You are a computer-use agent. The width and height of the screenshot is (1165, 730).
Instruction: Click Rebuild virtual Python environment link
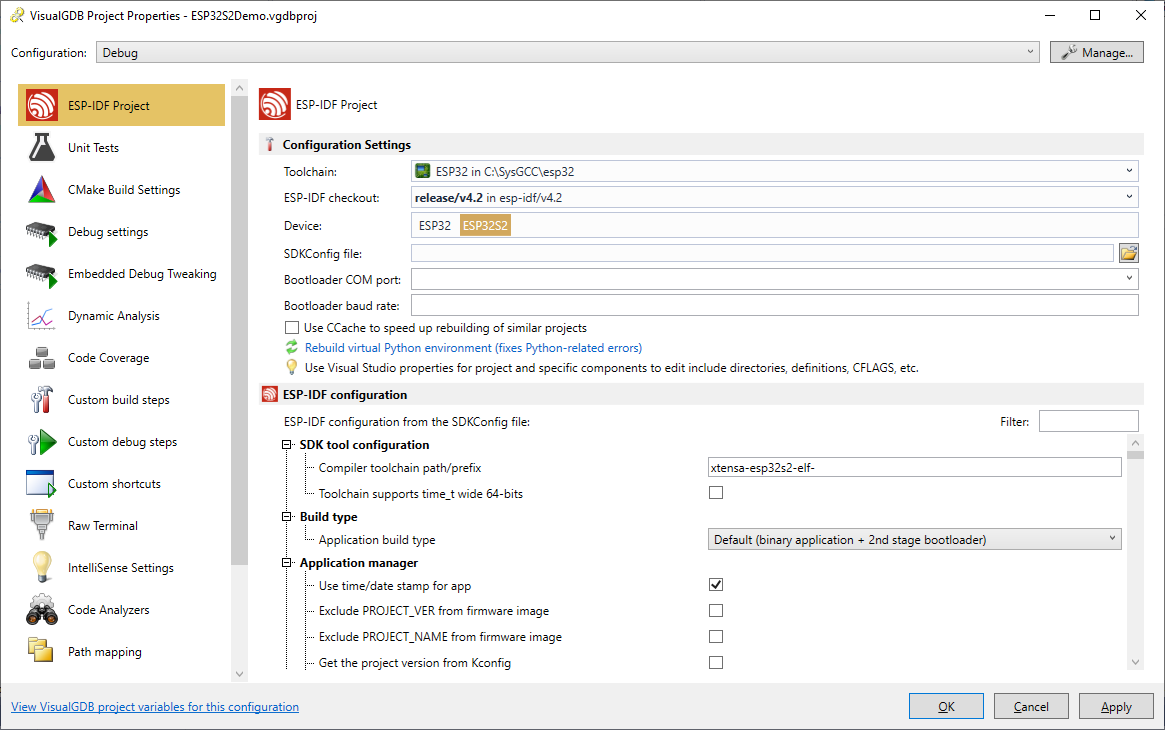(x=473, y=348)
